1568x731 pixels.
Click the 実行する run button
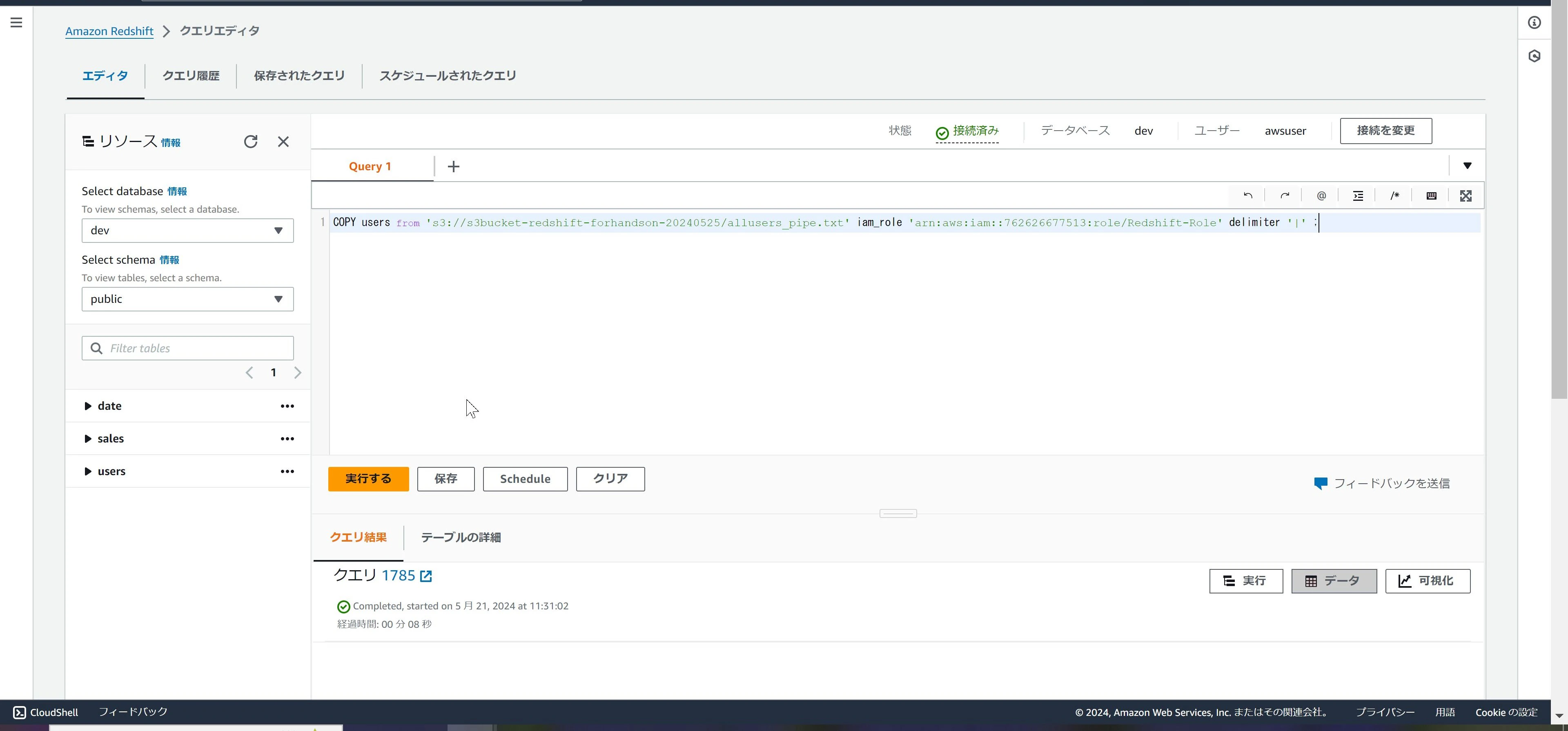(368, 479)
